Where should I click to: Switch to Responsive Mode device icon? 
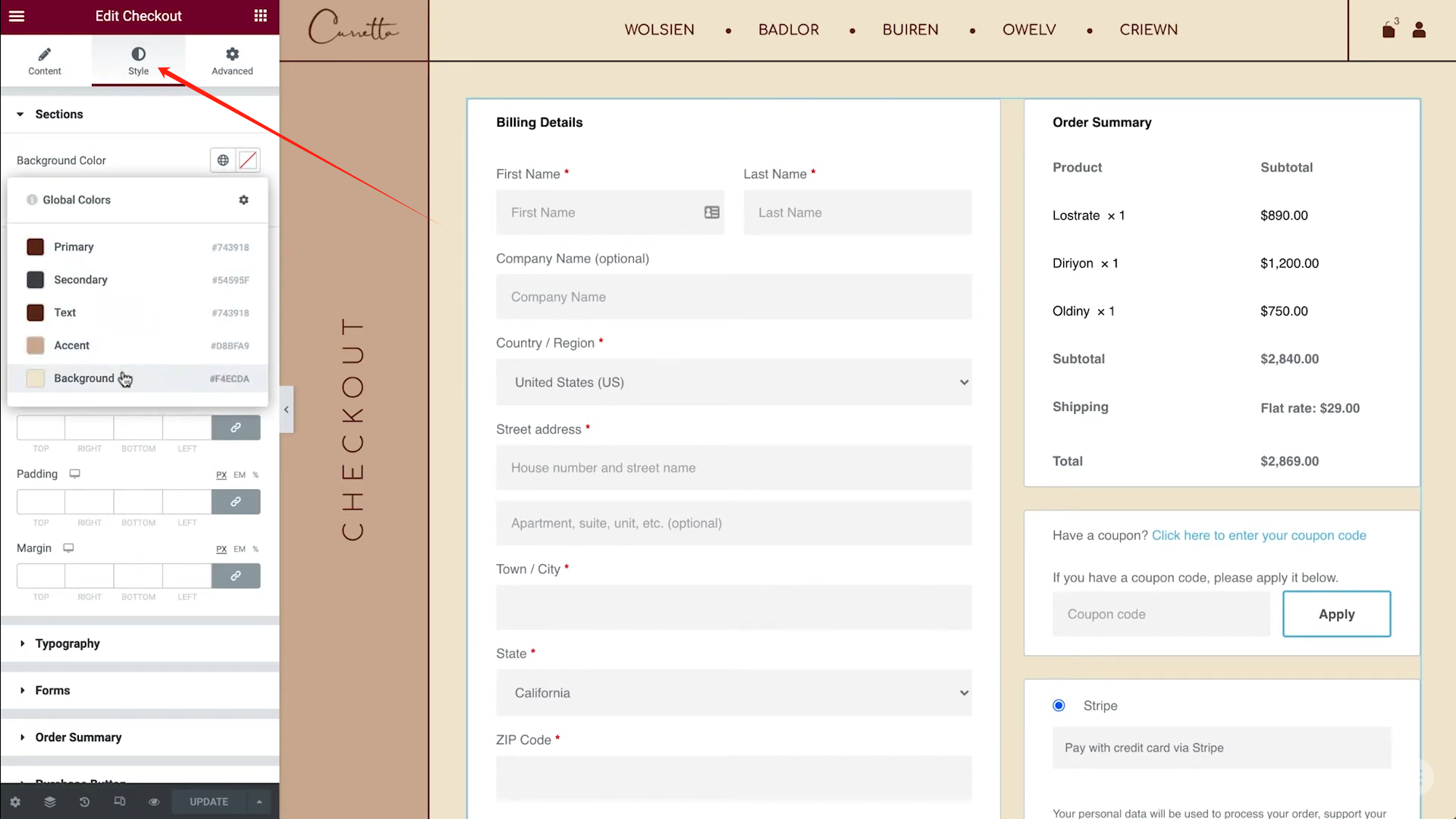[120, 802]
